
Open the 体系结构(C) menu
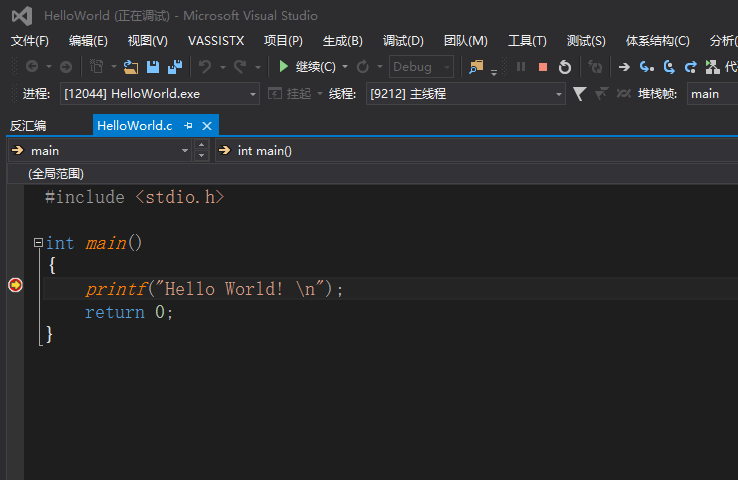658,41
